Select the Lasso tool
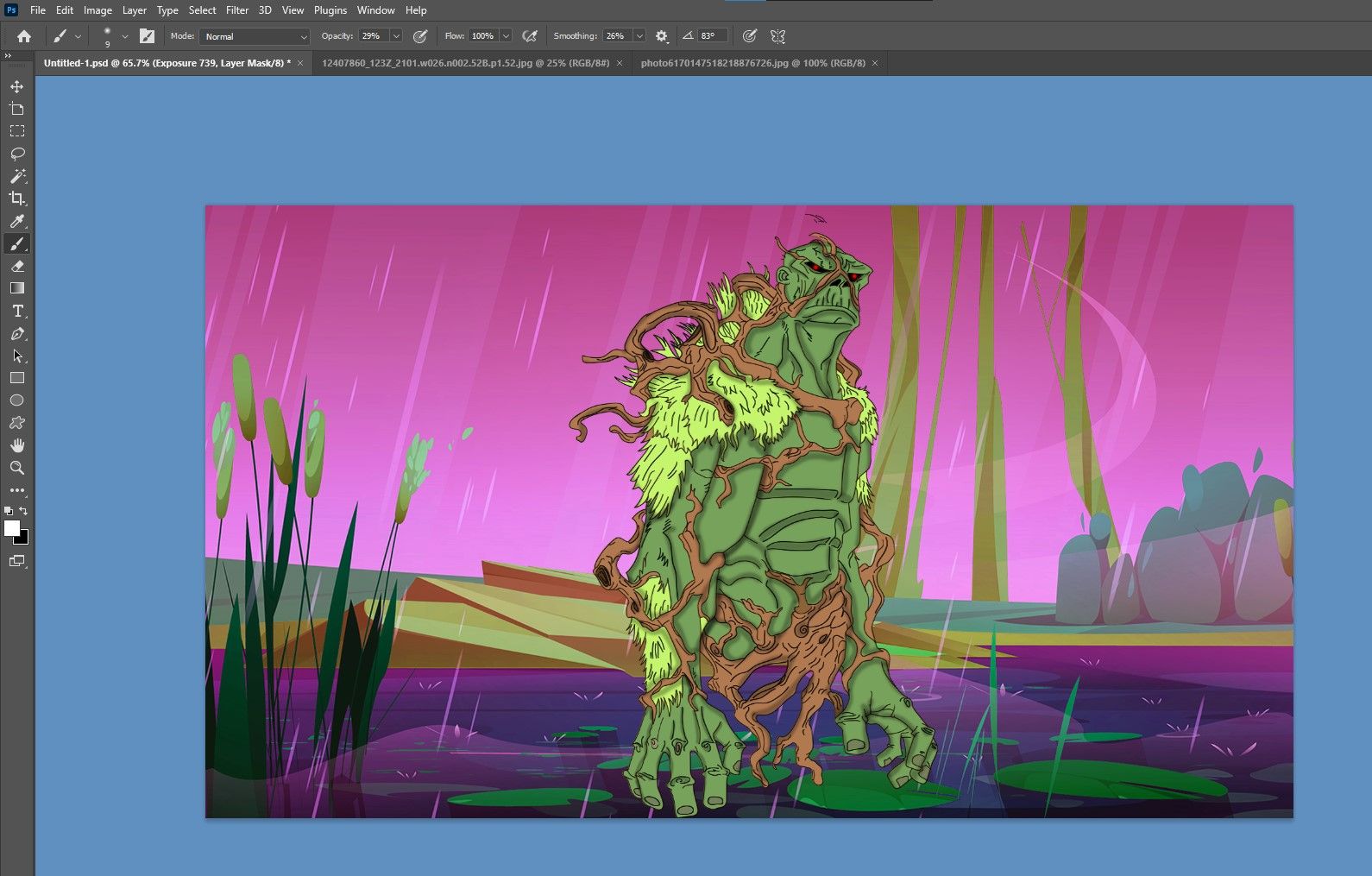1372x876 pixels. (x=17, y=154)
